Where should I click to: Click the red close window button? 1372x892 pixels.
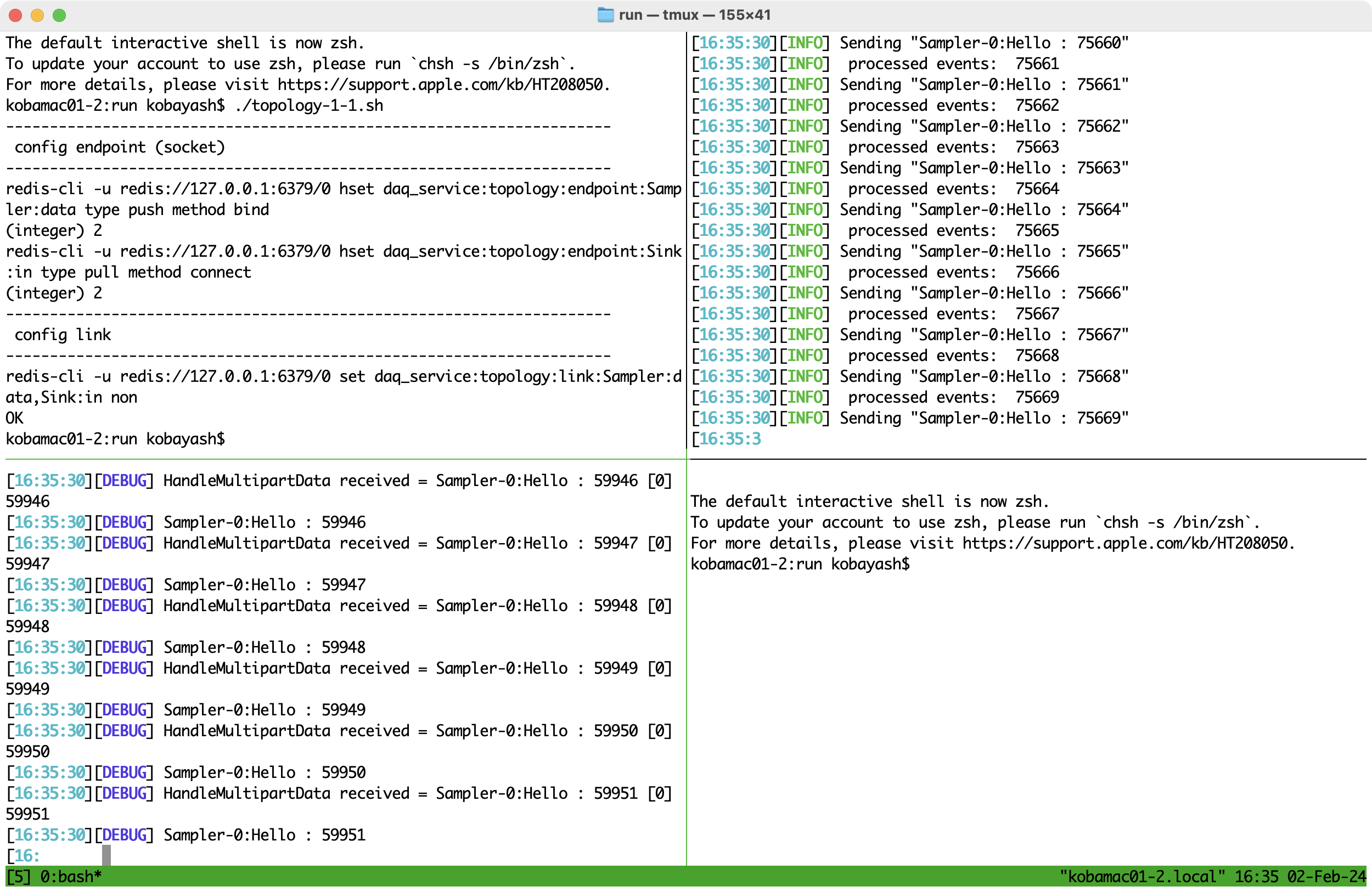(15, 15)
